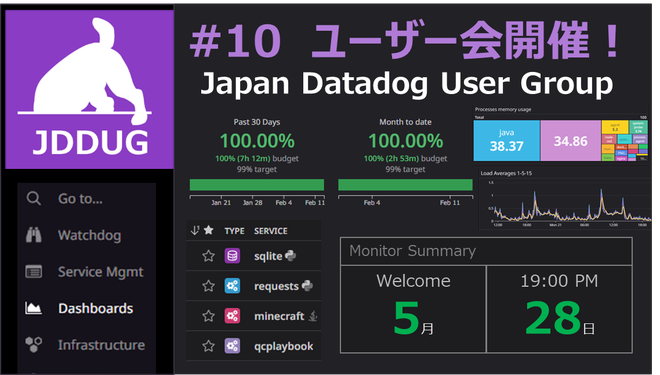The height and width of the screenshot is (375, 660).
Task: Sort by the TYPE column header
Action: click(234, 231)
